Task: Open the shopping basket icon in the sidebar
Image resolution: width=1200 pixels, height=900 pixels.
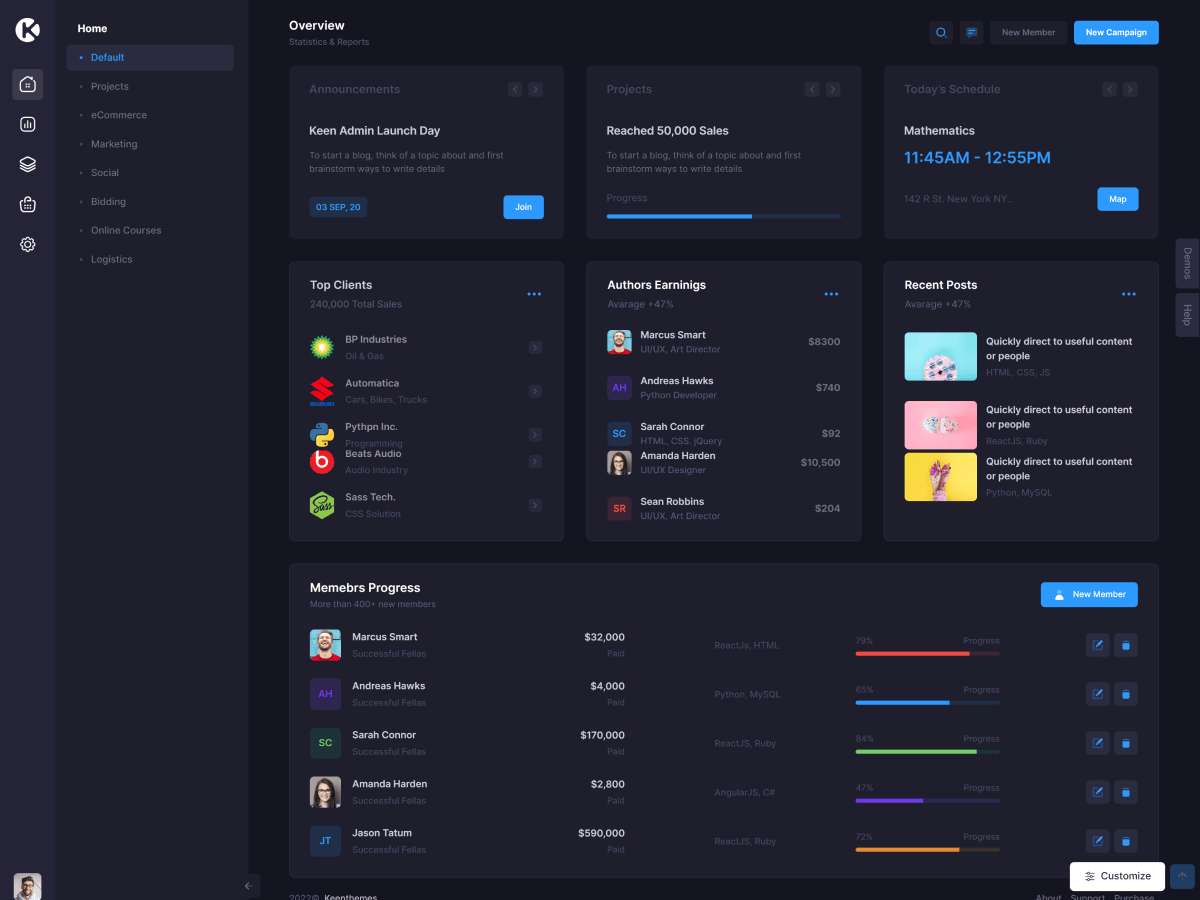Action: [x=28, y=204]
